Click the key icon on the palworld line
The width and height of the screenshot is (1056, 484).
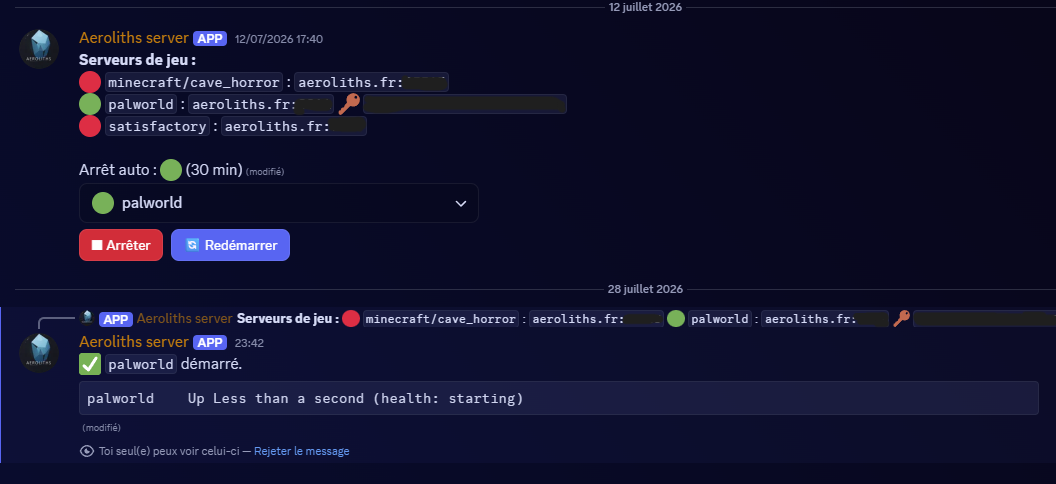pyautogui.click(x=348, y=104)
